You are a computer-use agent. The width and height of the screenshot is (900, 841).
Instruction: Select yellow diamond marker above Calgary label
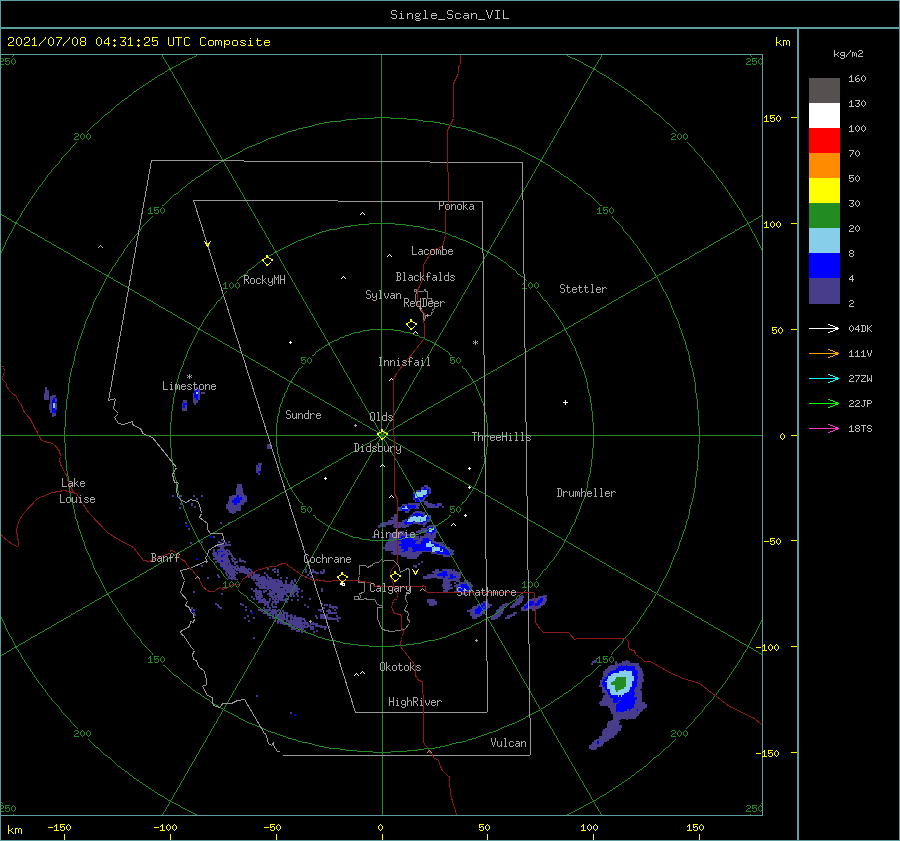[395, 576]
